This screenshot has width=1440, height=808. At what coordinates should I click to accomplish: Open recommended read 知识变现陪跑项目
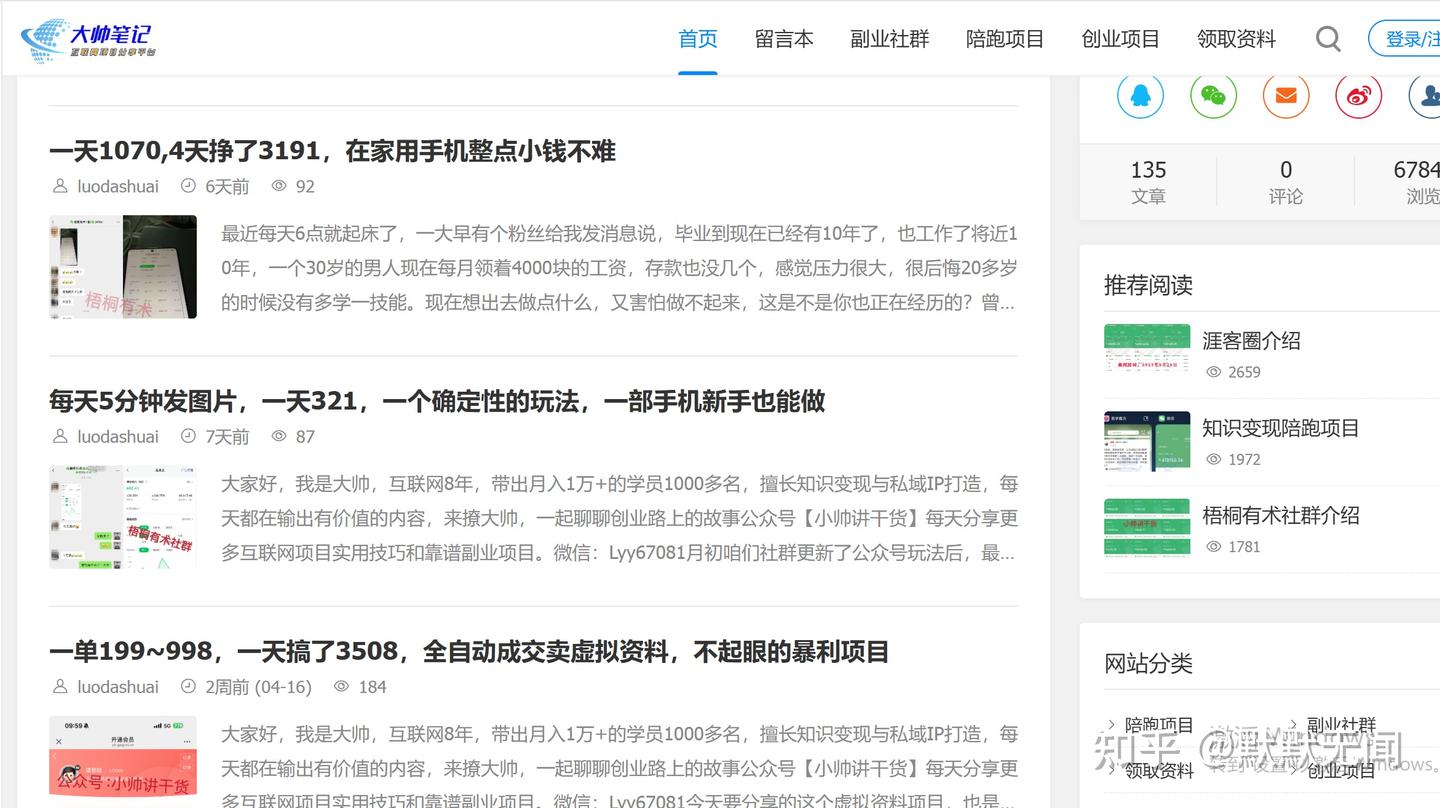coord(1281,428)
